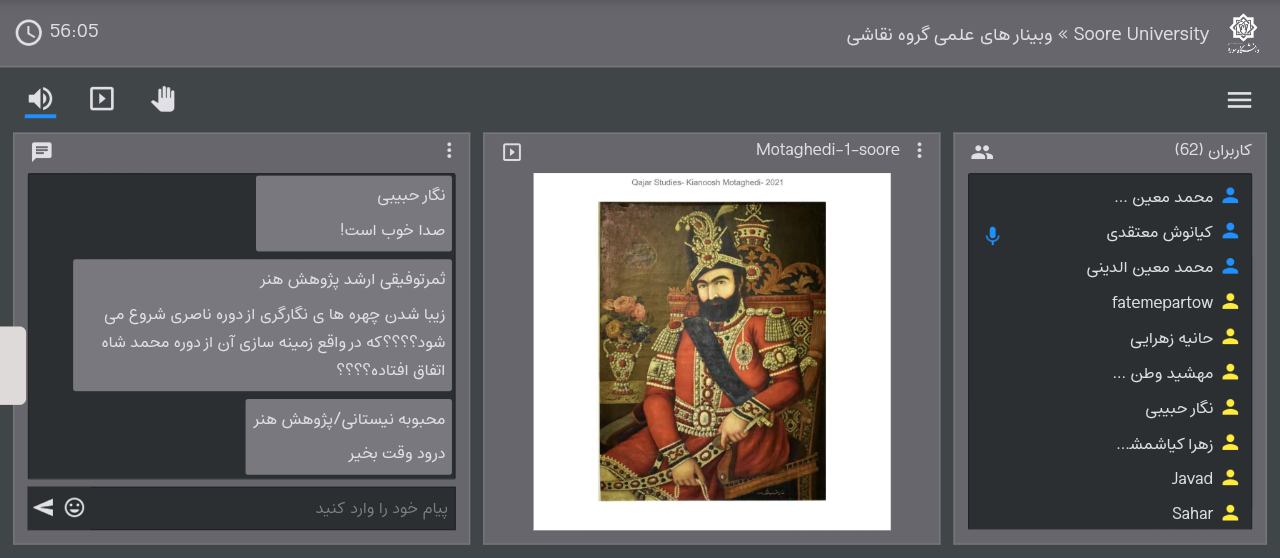
Task: Select user حانیه زهرایی
Action: pyautogui.click(x=1172, y=338)
